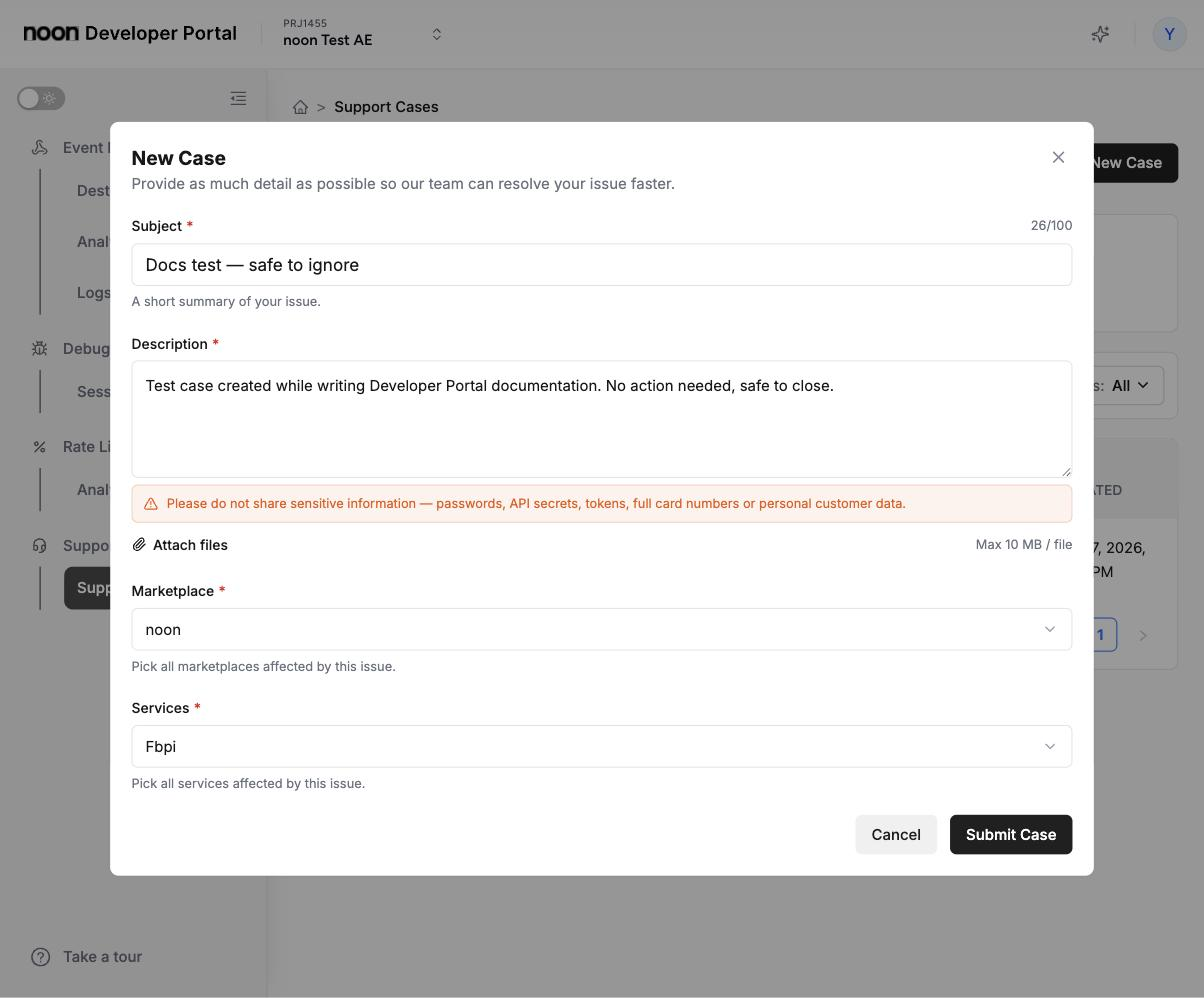This screenshot has height=998, width=1204.
Task: Click 'Pick all marketplaces affected' helper text
Action: (264, 666)
